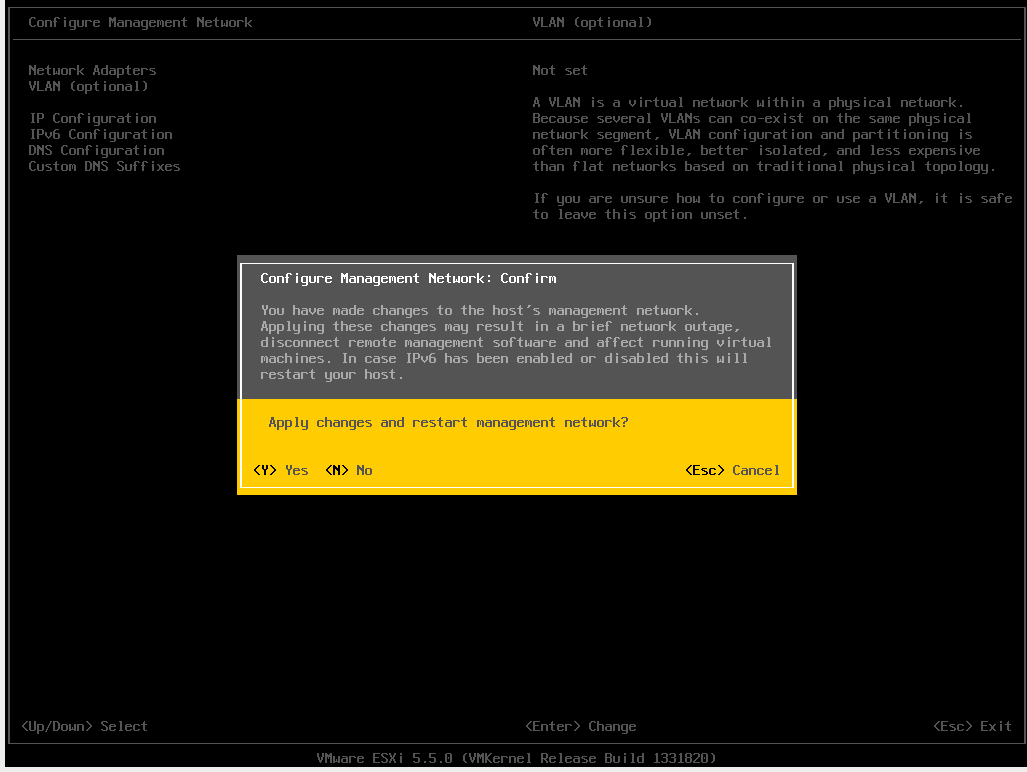Click the 'Apply changes and restart' prompt text
This screenshot has height=772, width=1027.
(448, 422)
